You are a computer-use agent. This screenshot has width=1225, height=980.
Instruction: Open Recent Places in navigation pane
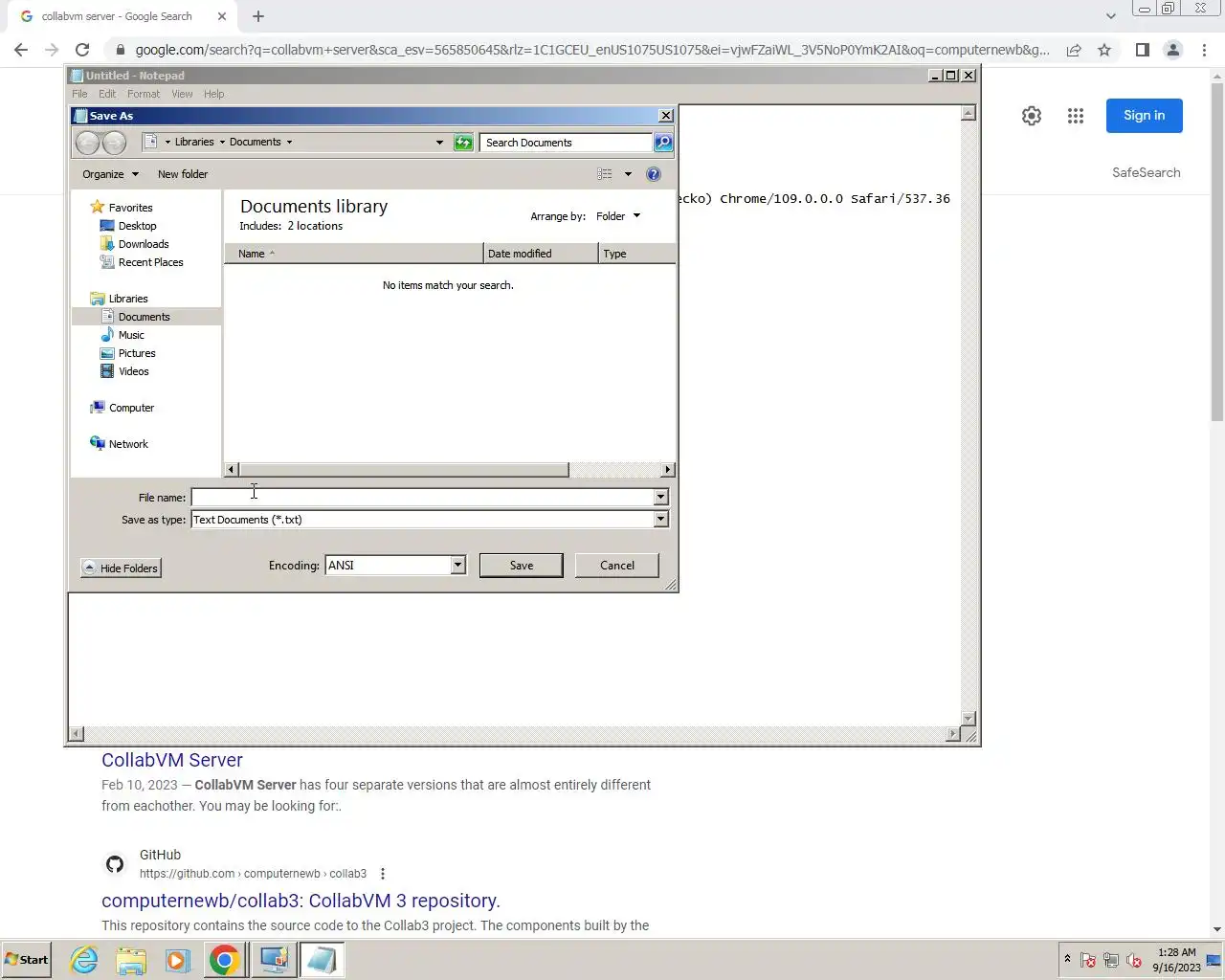click(x=150, y=262)
